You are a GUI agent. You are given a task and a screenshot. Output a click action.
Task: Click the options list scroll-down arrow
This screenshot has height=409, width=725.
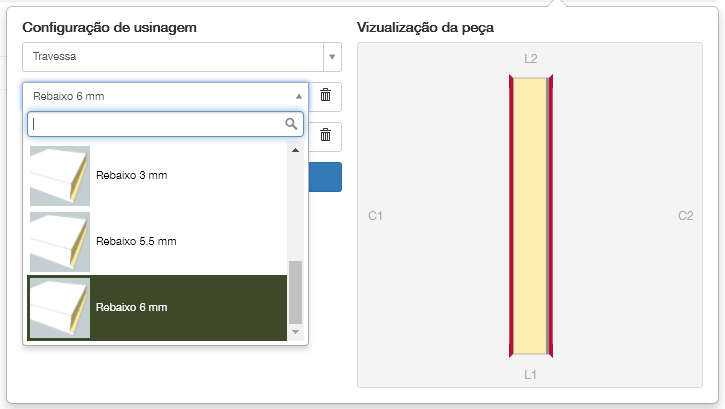pos(295,331)
